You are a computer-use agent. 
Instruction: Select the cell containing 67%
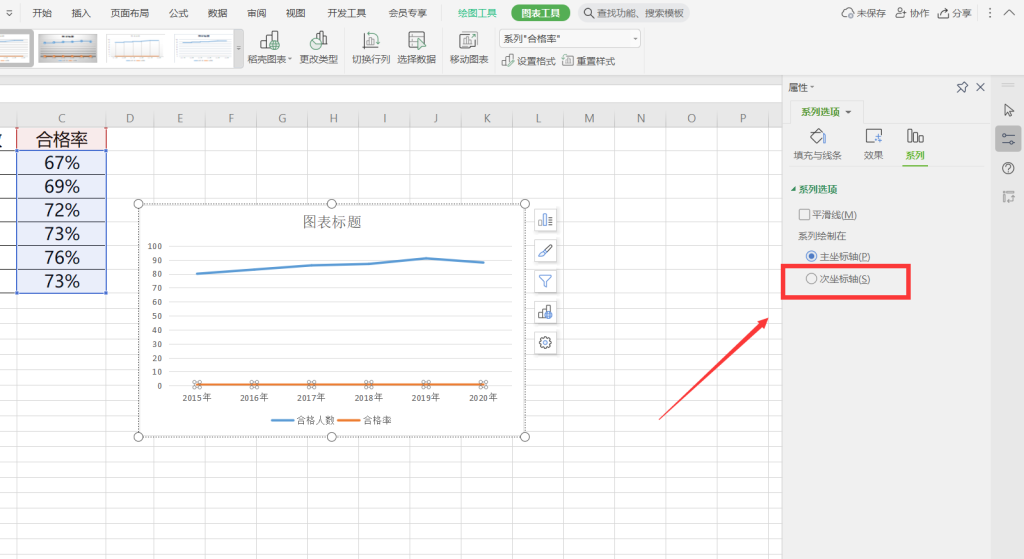pos(61,163)
